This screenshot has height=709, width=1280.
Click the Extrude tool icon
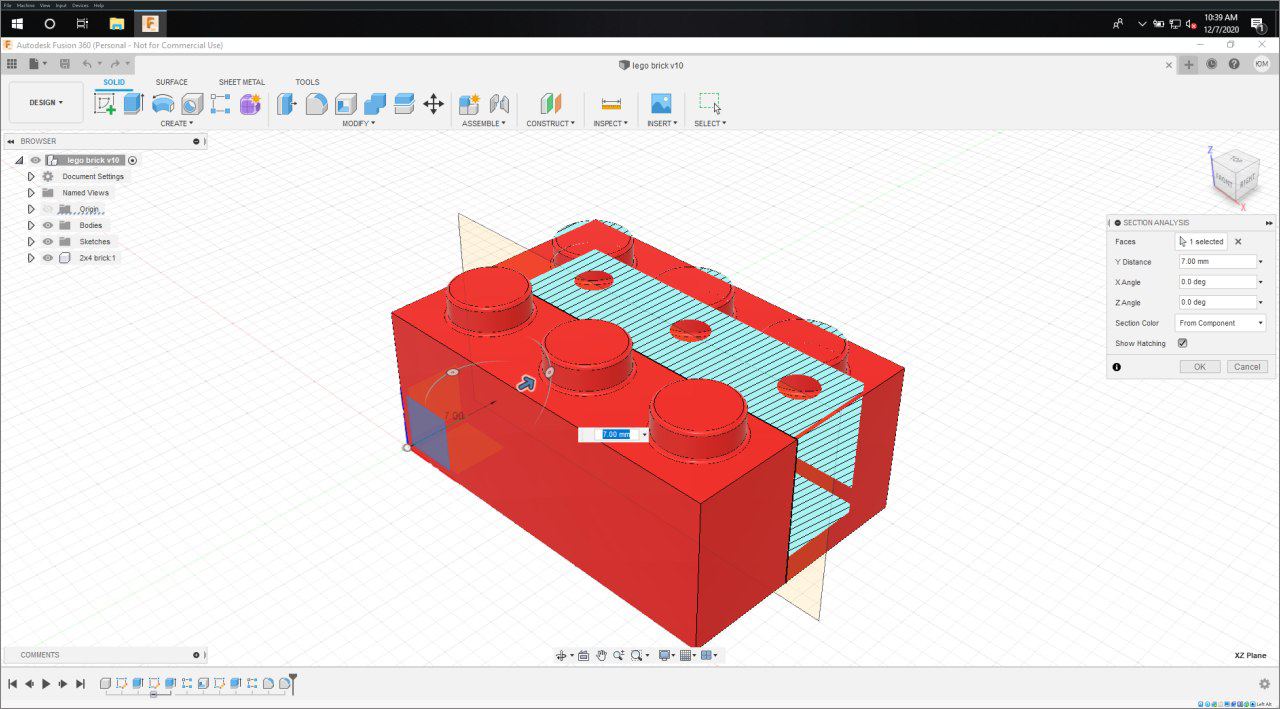coord(134,104)
